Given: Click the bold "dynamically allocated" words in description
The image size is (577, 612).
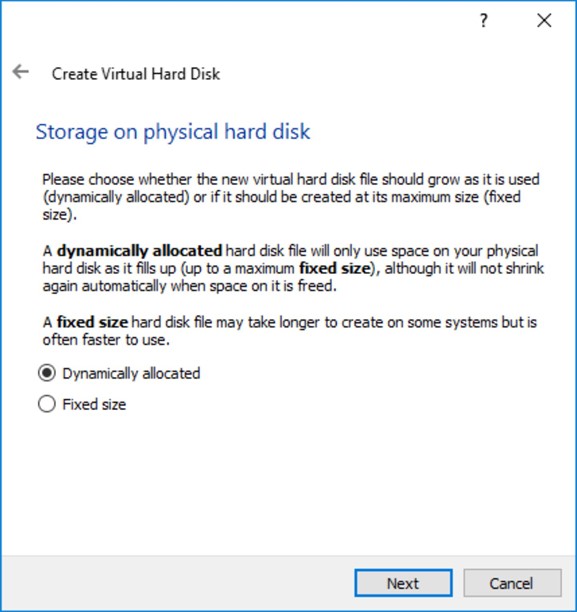Looking at the screenshot, I should 140,251.
